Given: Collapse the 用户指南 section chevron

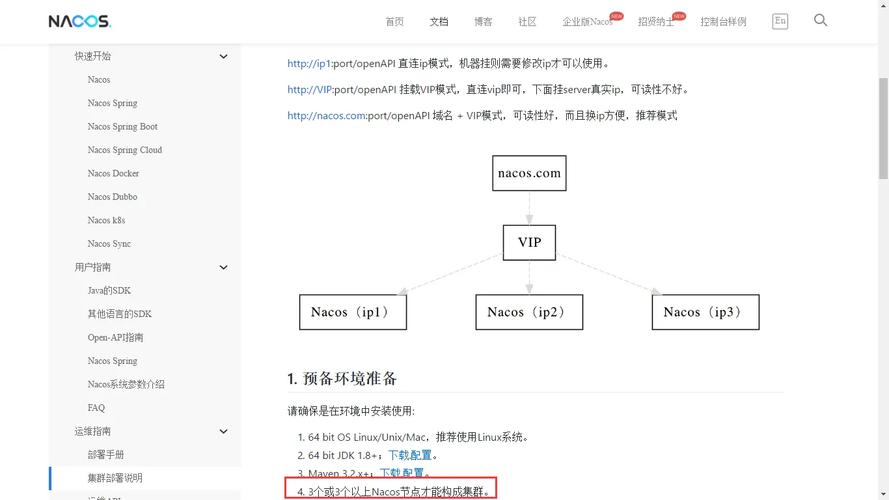Looking at the screenshot, I should pos(223,267).
